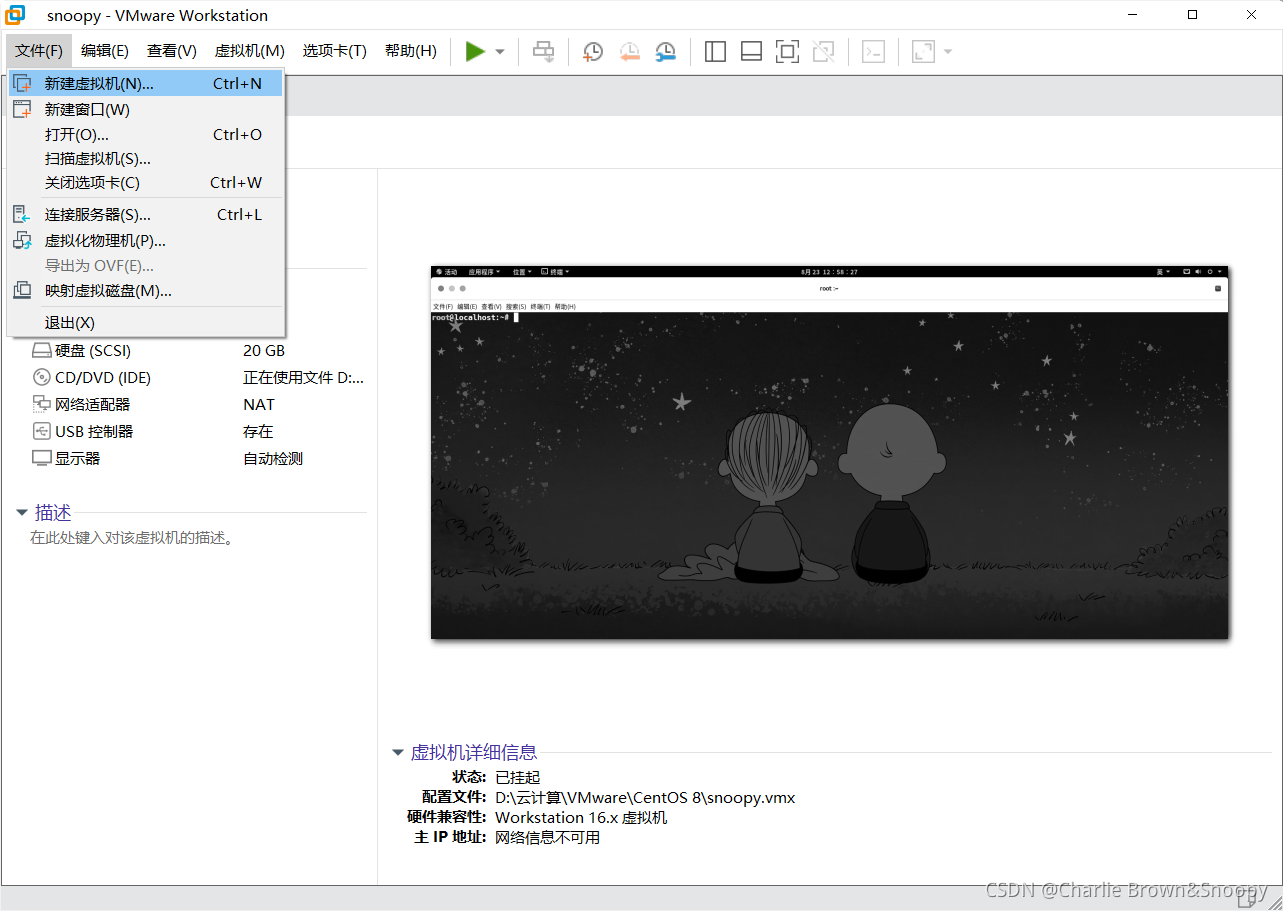Click the green power on play button
Image resolution: width=1283 pixels, height=911 pixels.
coord(475,51)
